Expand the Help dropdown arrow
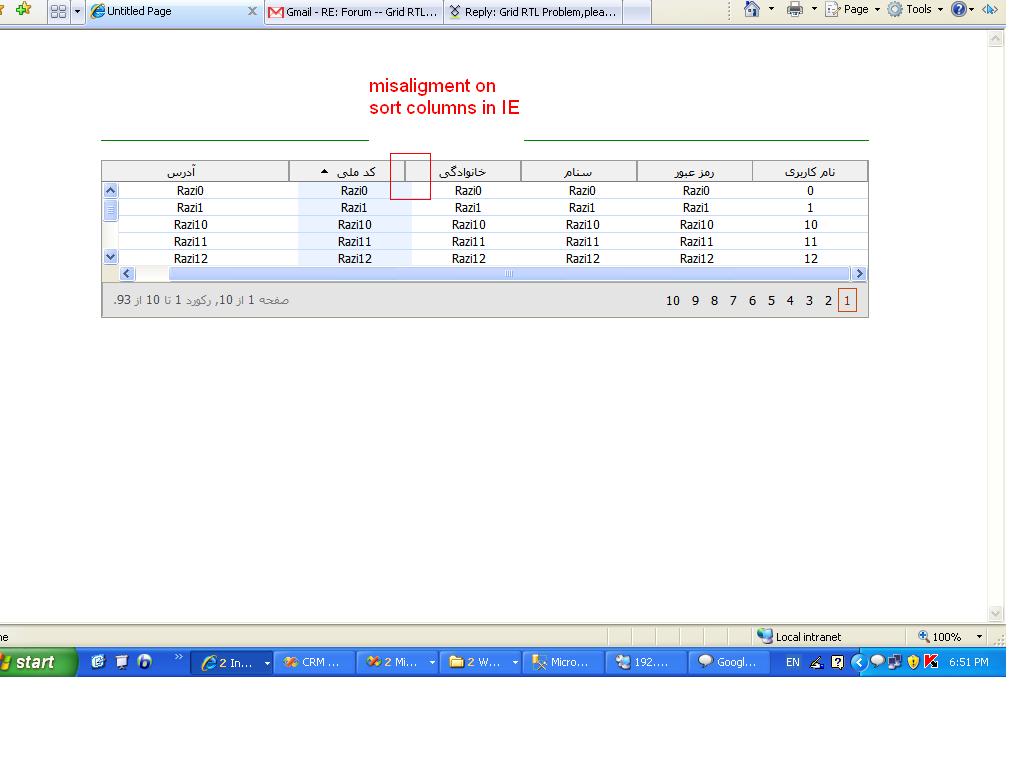This screenshot has width=1024, height=768. pyautogui.click(x=972, y=9)
